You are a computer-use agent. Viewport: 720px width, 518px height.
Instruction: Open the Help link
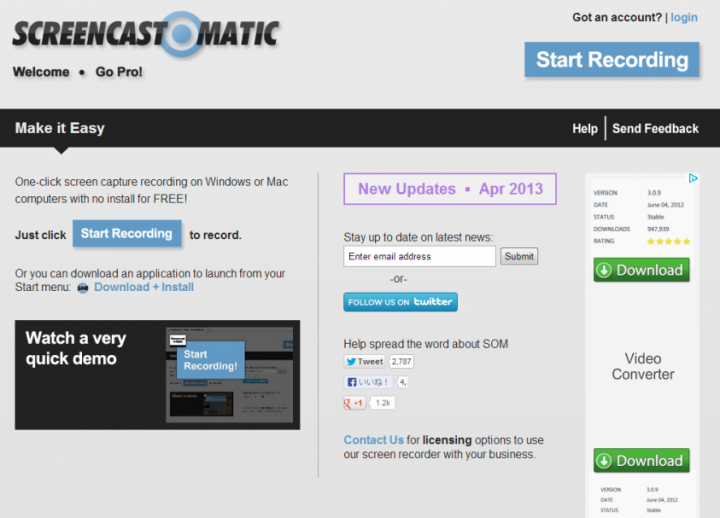(x=585, y=129)
